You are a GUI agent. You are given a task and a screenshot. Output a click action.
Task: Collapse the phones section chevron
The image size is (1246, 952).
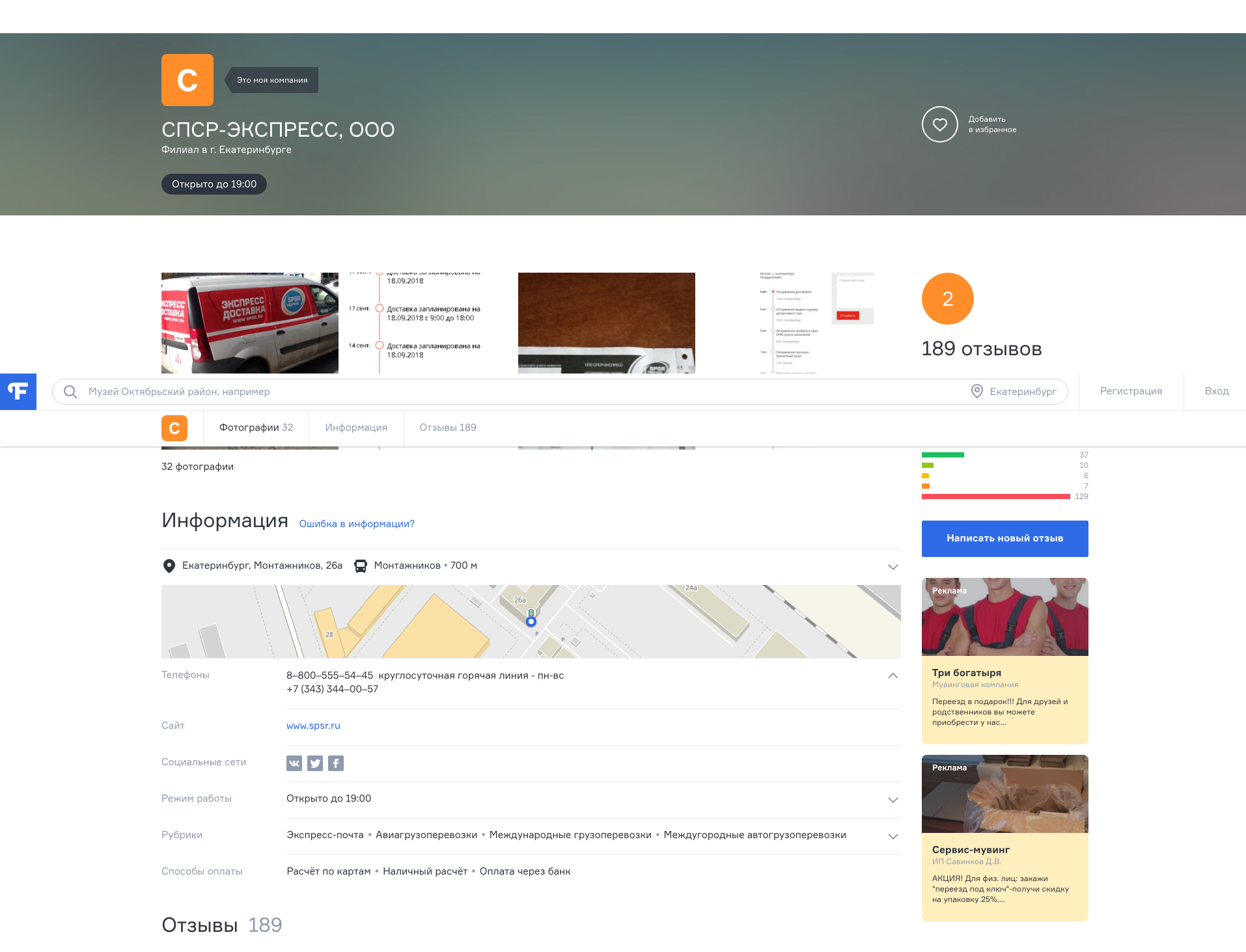pyautogui.click(x=893, y=675)
